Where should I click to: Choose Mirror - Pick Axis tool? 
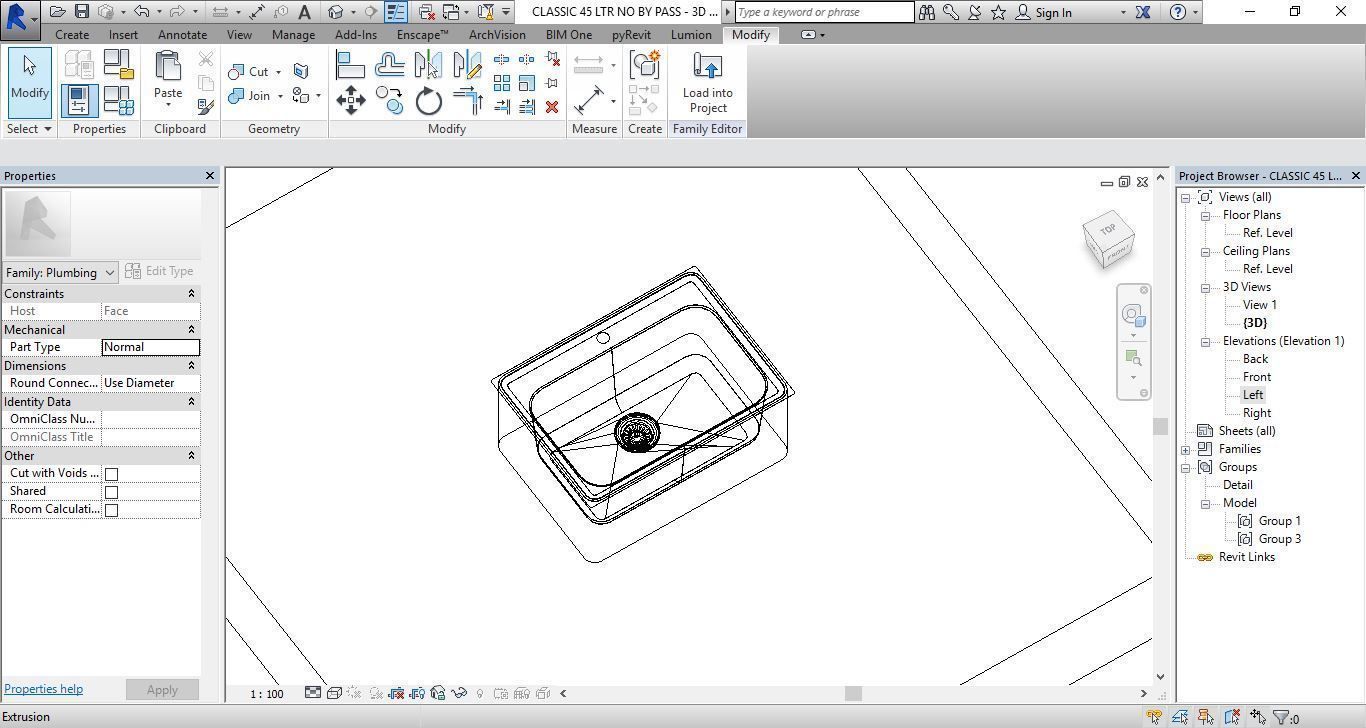pos(428,66)
